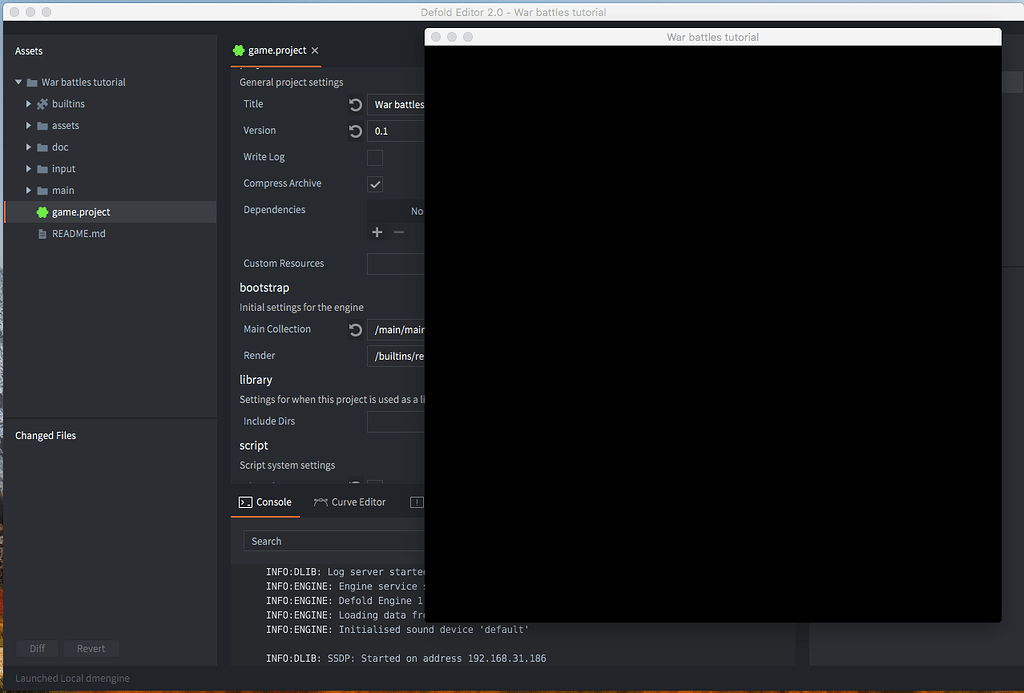
Task: Click the main folder icon in Assets
Action: 40,190
